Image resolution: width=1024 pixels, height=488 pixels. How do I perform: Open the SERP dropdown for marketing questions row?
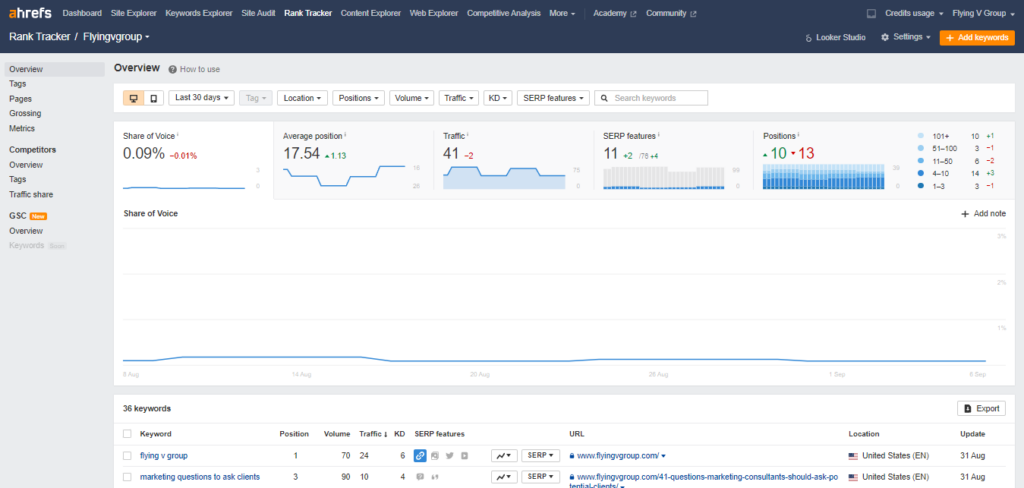click(x=541, y=476)
